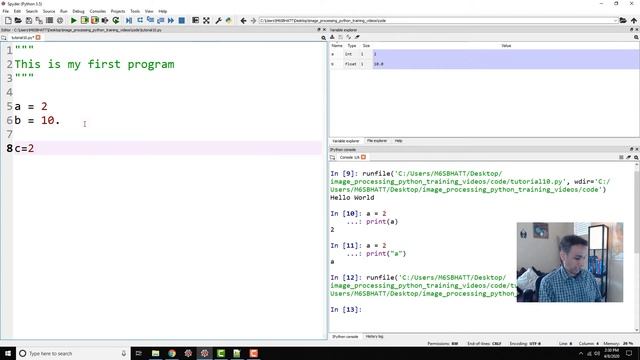
Task: Open the PYTHONPATH manager
Action: point(229,20)
